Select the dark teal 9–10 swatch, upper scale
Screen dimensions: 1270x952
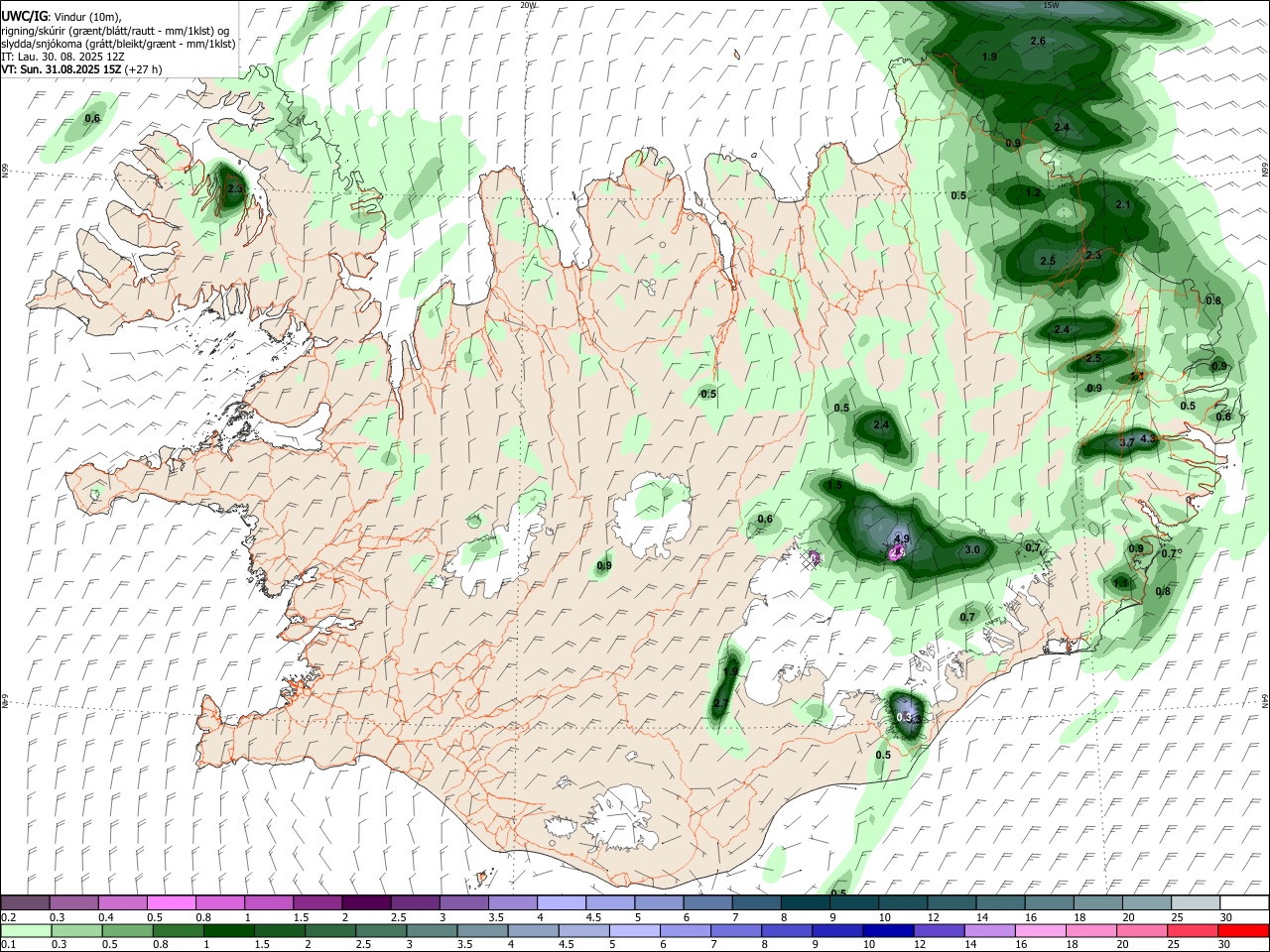tap(853, 902)
